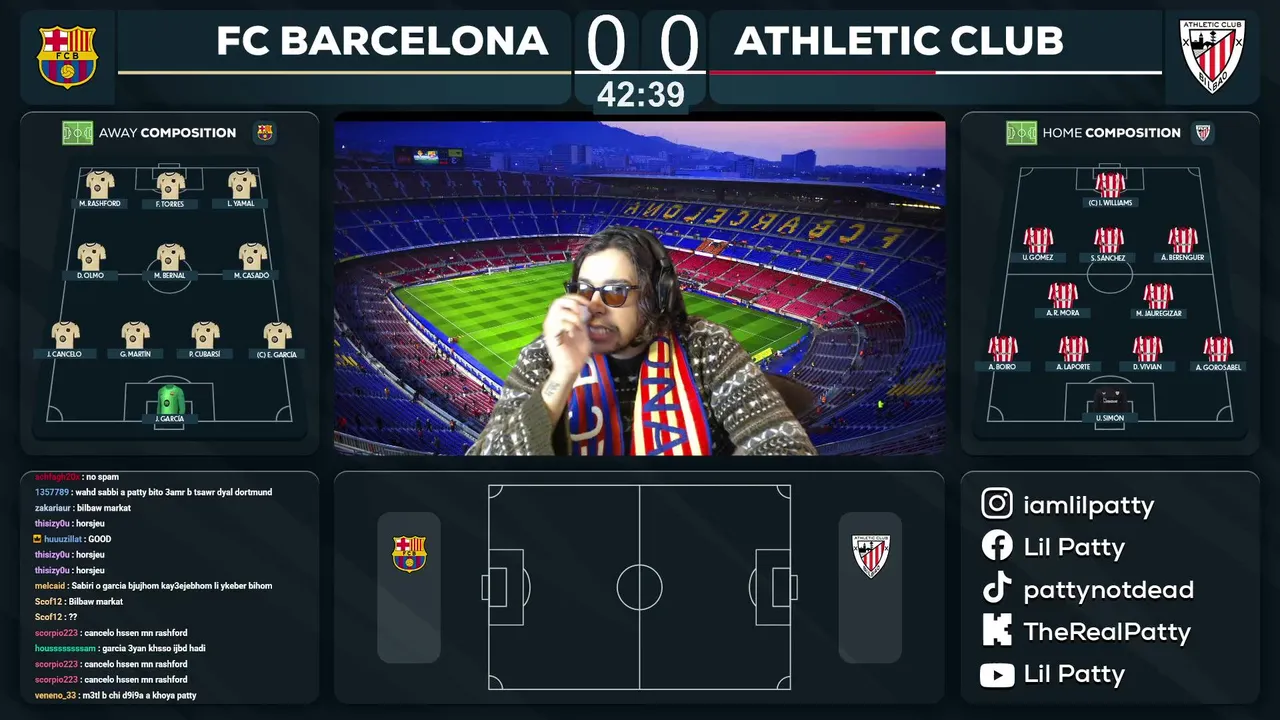Click goalkeeper J. Garcia's green jersey
1280x720 pixels.
click(x=171, y=399)
